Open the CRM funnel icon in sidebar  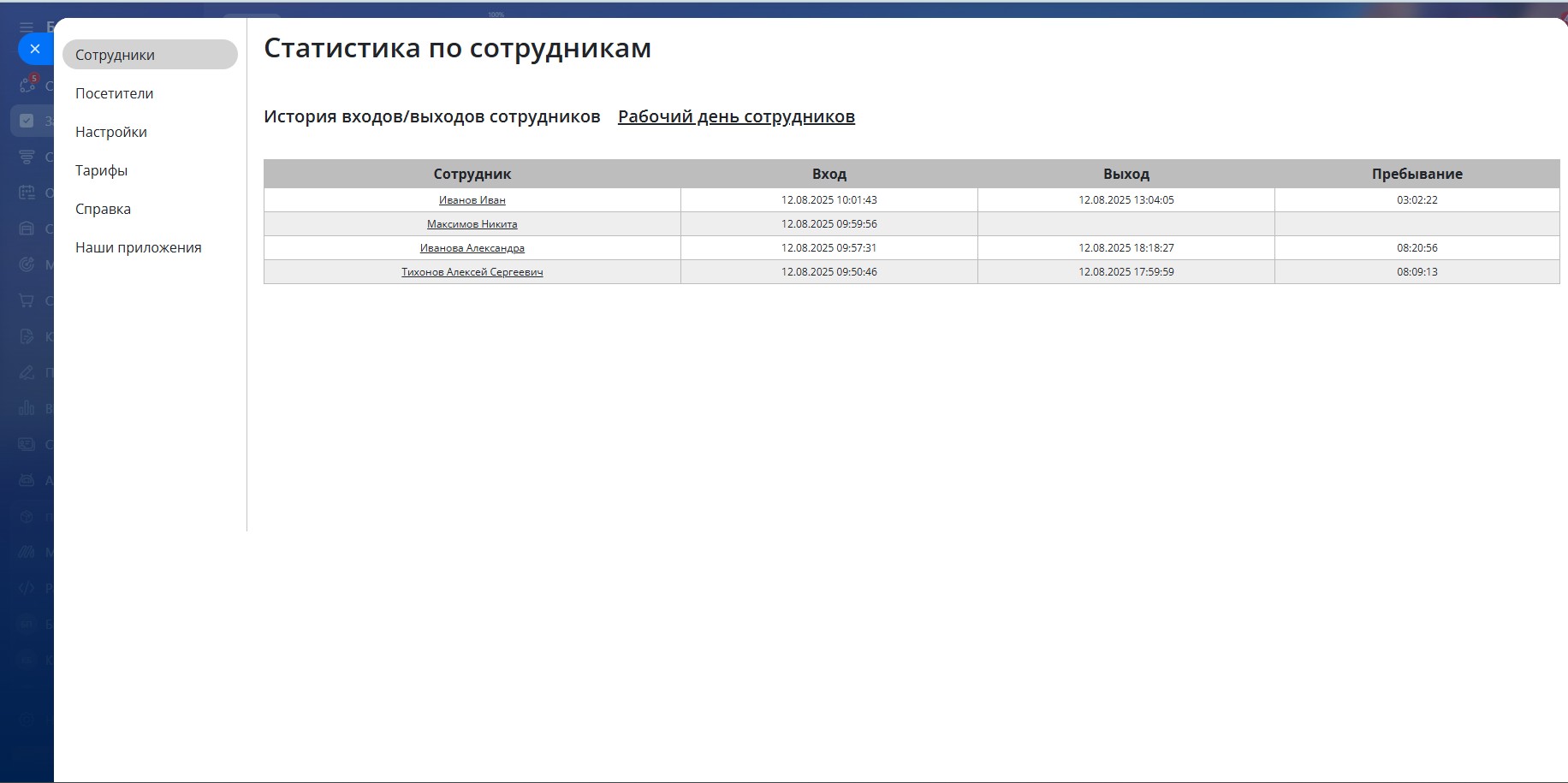[27, 157]
